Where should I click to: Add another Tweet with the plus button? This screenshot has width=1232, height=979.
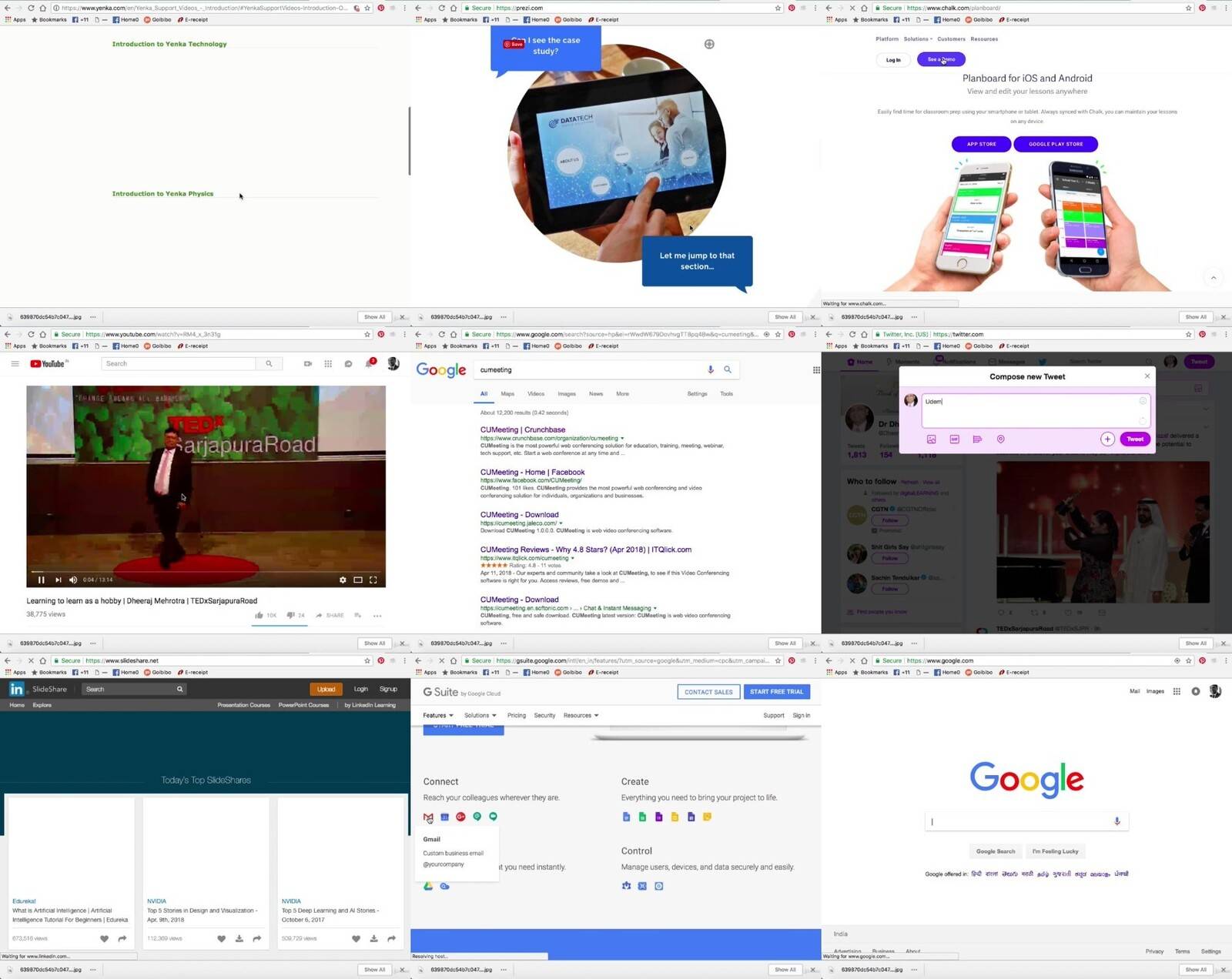1107,439
